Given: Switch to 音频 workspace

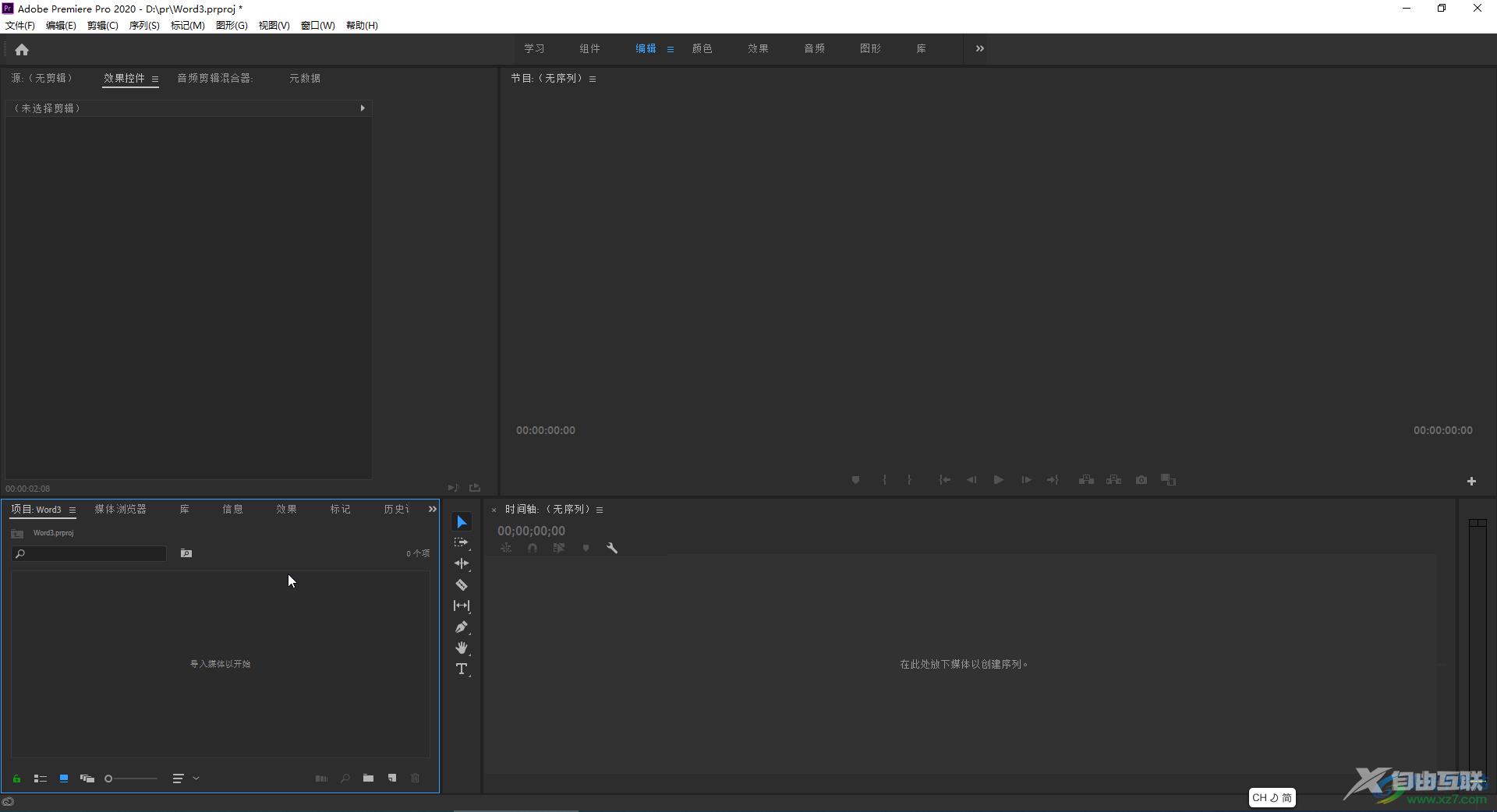Looking at the screenshot, I should (814, 48).
